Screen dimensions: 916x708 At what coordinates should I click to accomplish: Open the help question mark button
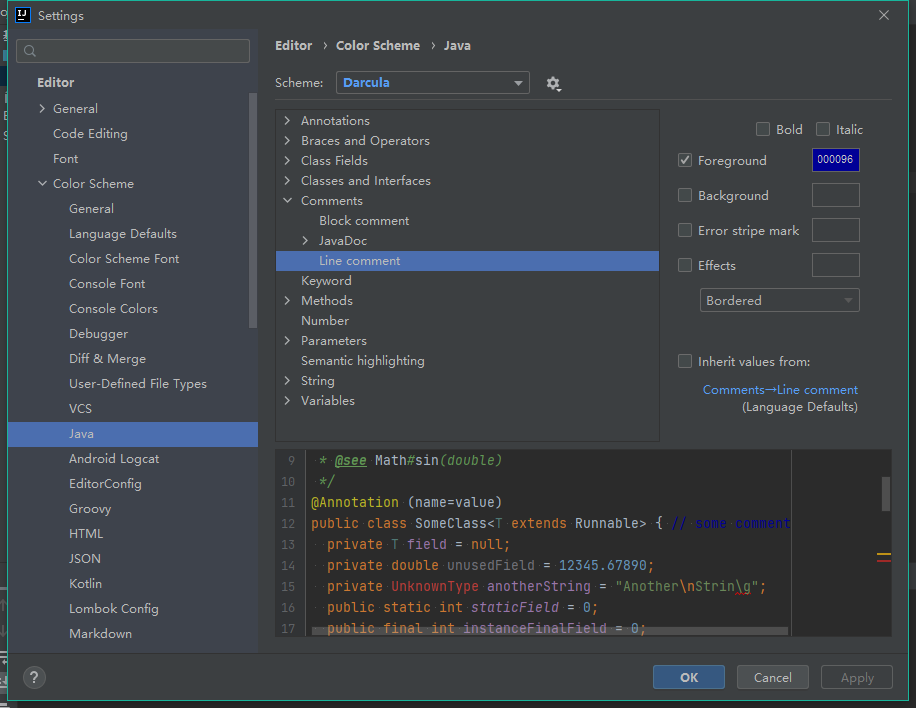34,677
